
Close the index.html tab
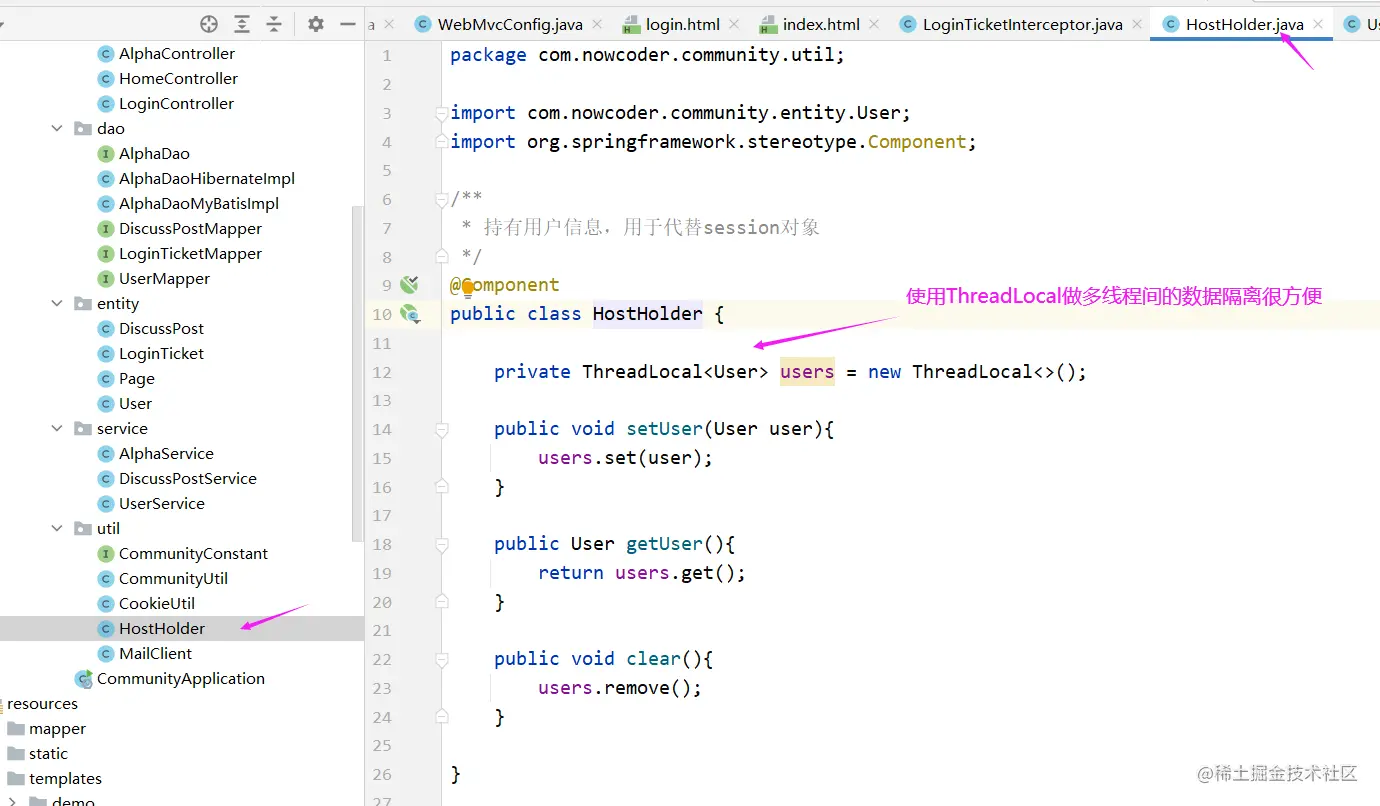(x=874, y=24)
